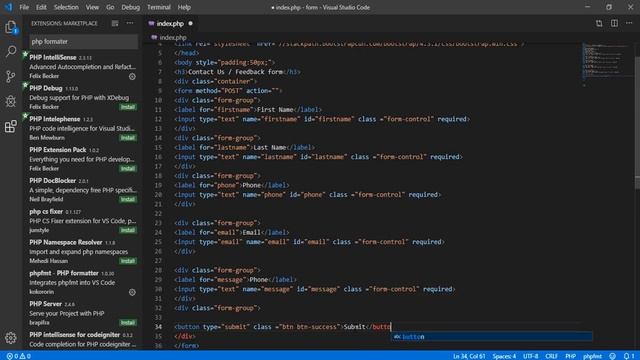Open the Explorer view in activity bar
The height and width of the screenshot is (360, 640).
pyautogui.click(x=11, y=27)
